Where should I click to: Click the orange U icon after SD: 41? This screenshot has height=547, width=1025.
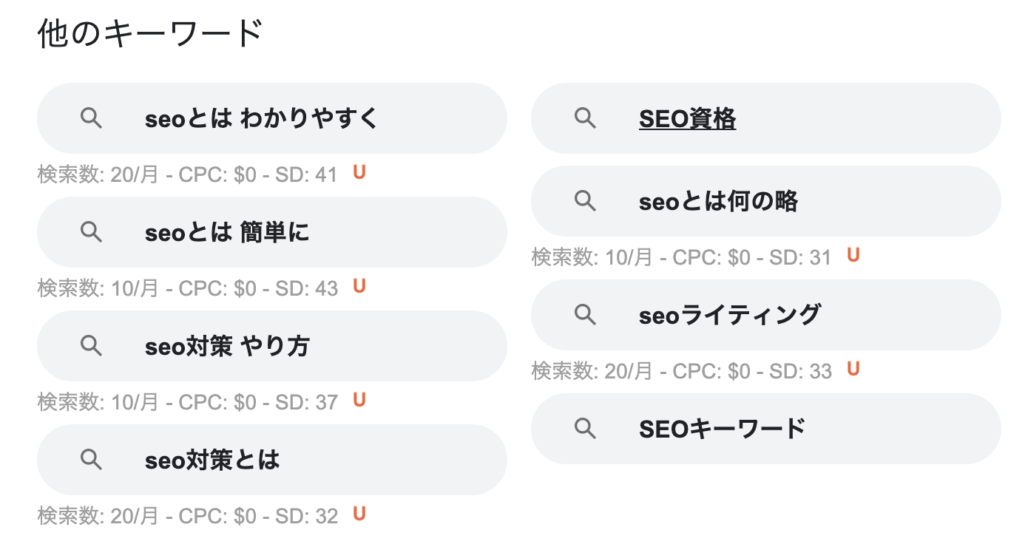coord(360,173)
